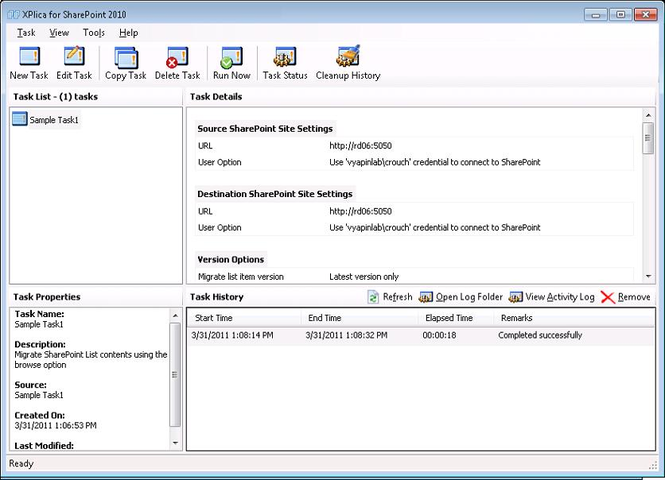This screenshot has height=480, width=665.
Task: Click the Description text in Task Properties
Action: click(91, 360)
